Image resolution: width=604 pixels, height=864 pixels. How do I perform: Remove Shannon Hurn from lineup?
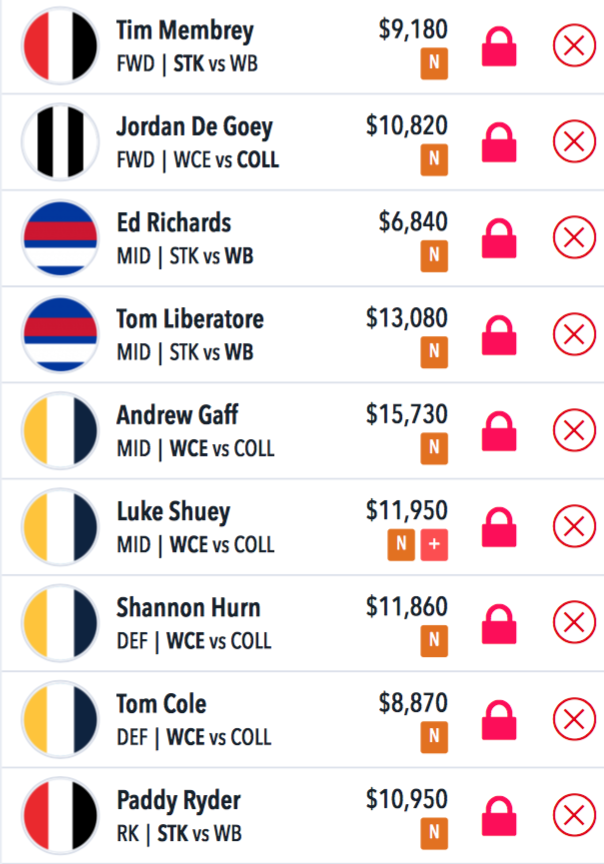point(574,622)
